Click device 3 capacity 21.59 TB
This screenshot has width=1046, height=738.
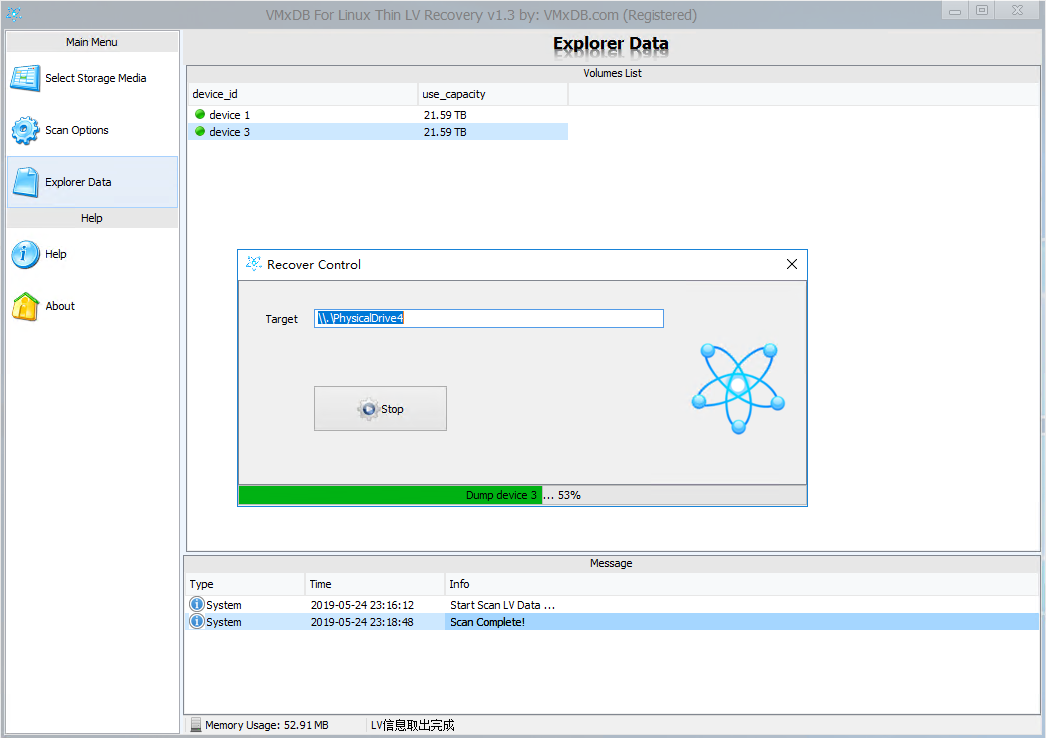point(445,132)
